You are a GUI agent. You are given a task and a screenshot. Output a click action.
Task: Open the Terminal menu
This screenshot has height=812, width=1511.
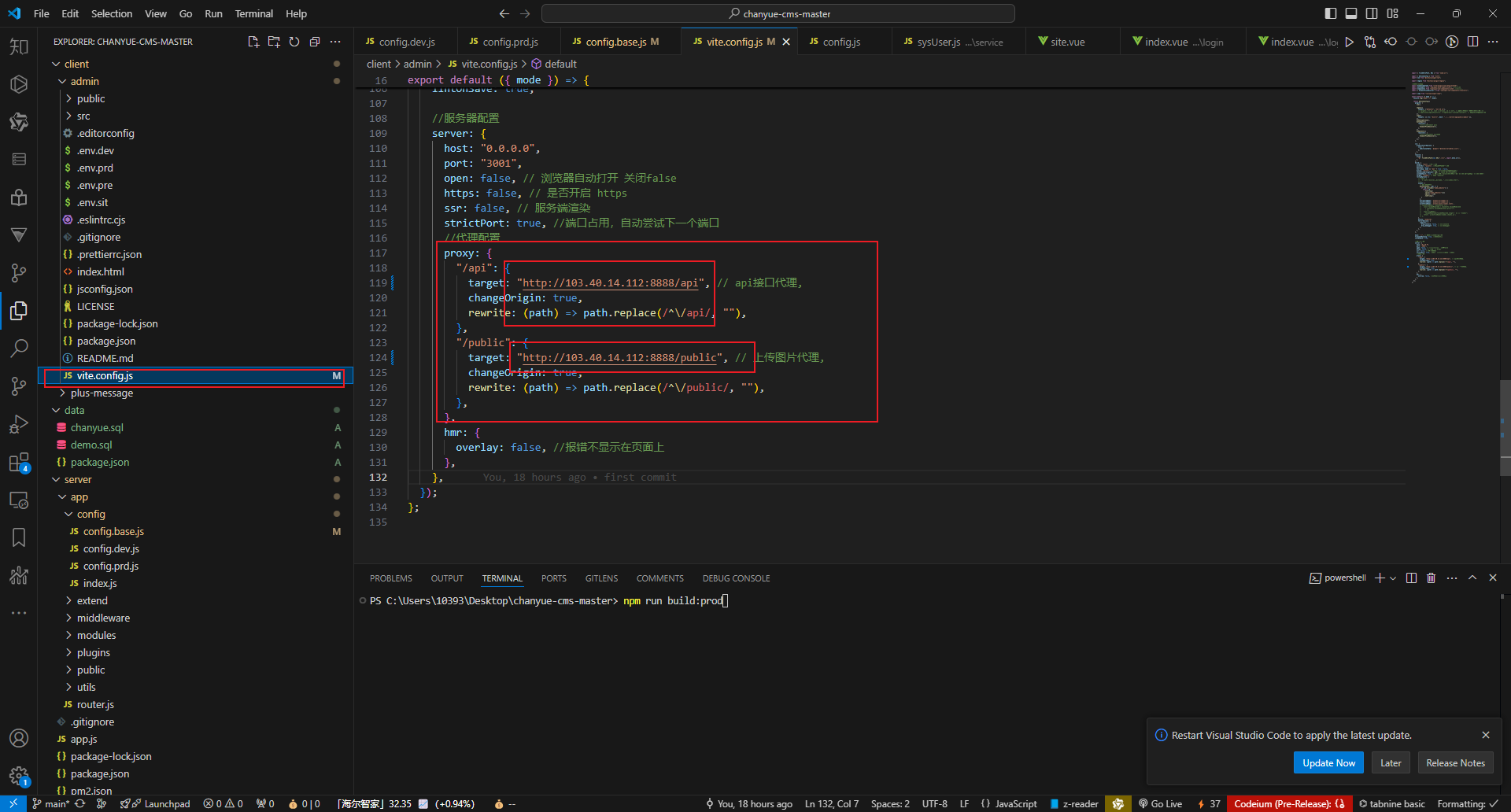click(253, 13)
